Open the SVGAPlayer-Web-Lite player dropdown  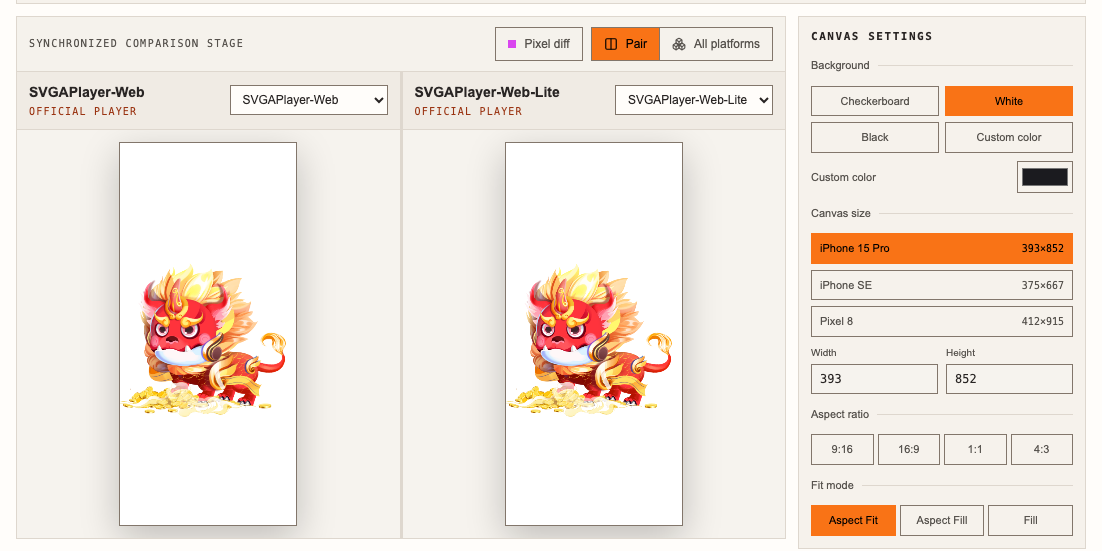click(694, 100)
